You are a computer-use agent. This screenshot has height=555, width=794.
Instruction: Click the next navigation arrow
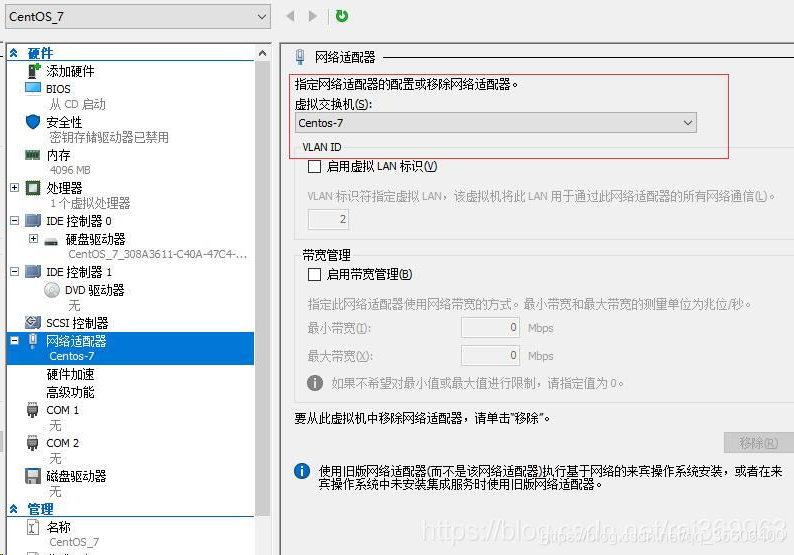(313, 16)
